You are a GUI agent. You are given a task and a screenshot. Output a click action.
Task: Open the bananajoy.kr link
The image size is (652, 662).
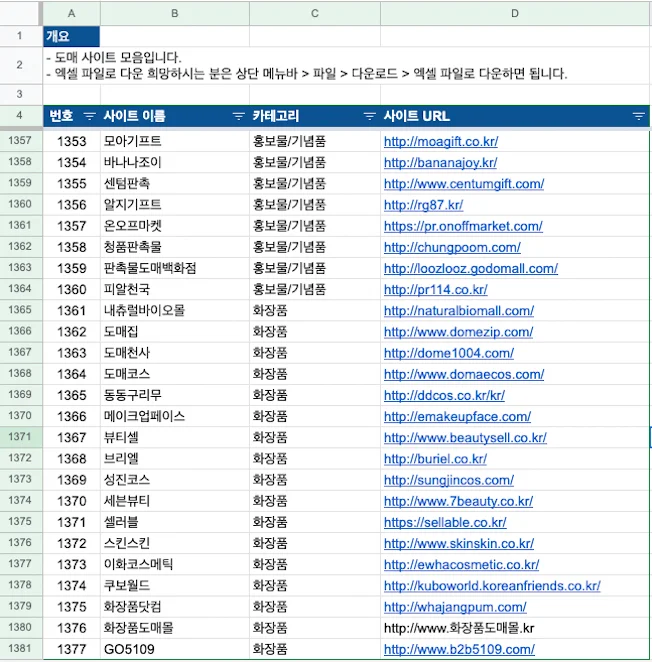tap(440, 163)
